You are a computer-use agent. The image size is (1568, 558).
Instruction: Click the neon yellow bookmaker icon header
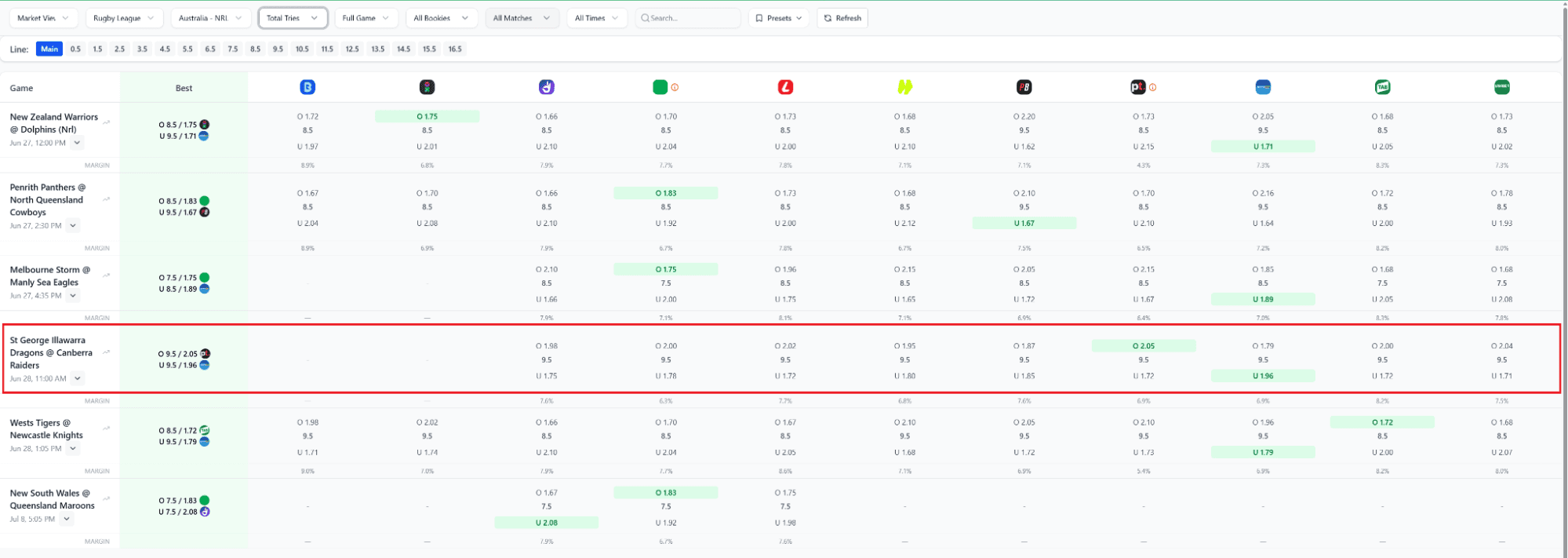[905, 87]
